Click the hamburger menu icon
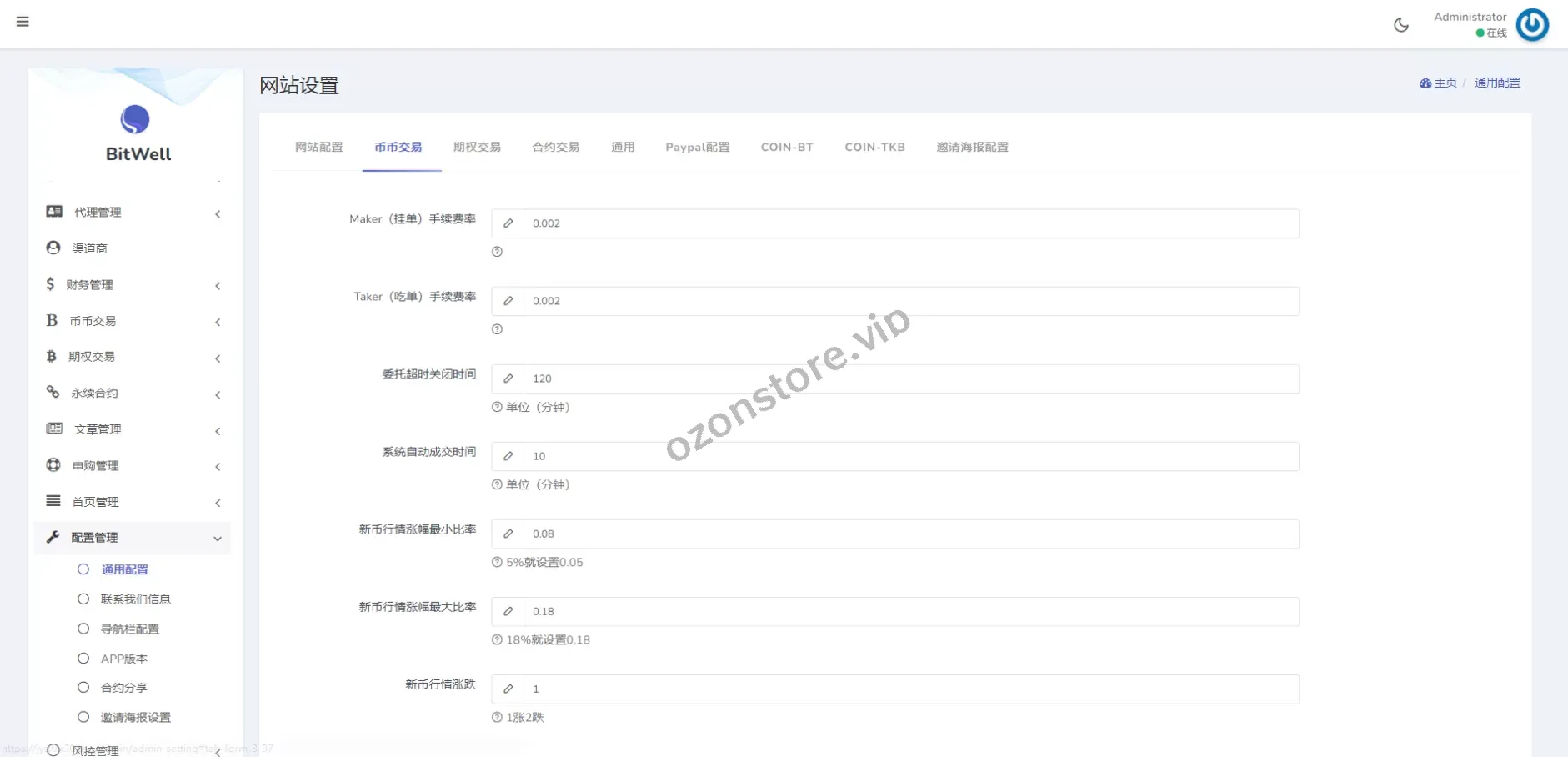This screenshot has height=757, width=1568. (x=23, y=22)
